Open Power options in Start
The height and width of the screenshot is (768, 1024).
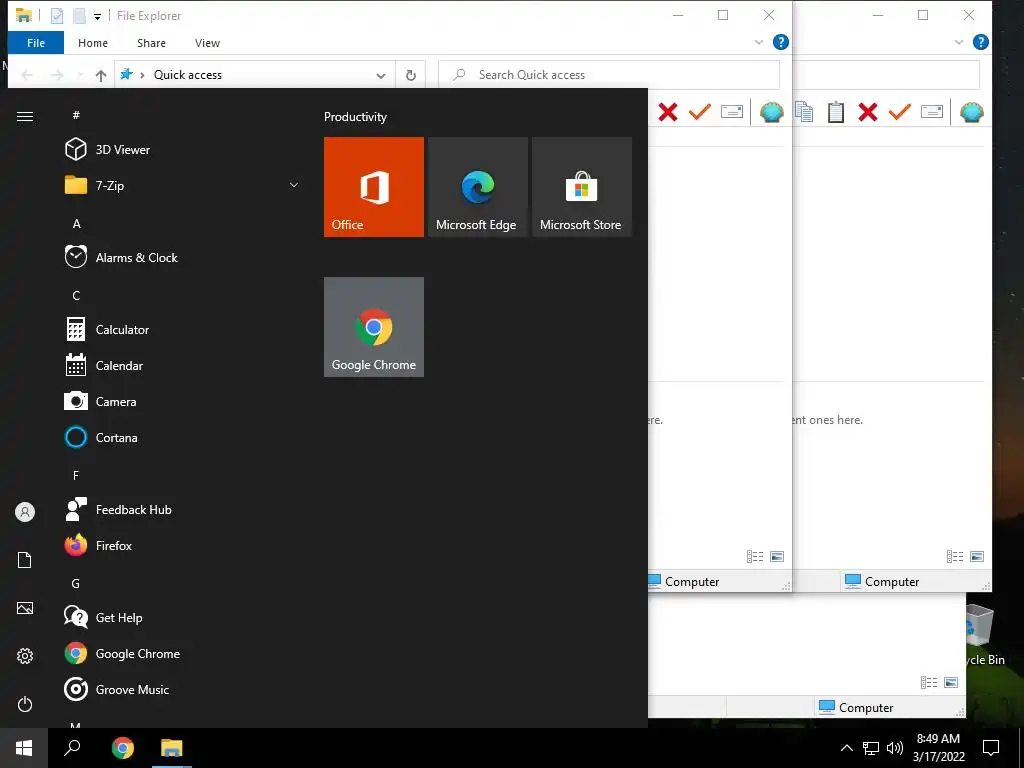(x=25, y=704)
